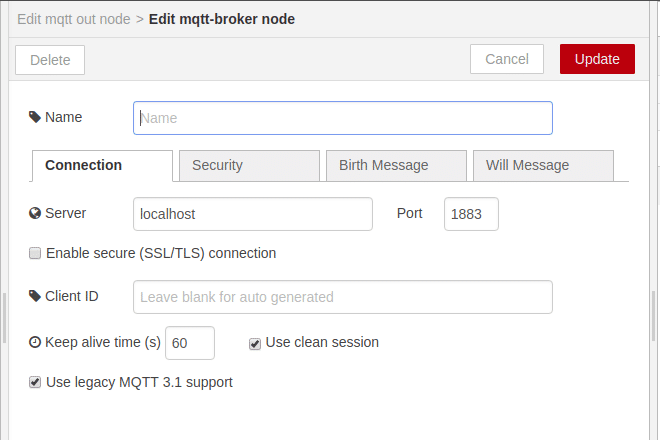Click the clock icon by Keep alive time

(35, 342)
